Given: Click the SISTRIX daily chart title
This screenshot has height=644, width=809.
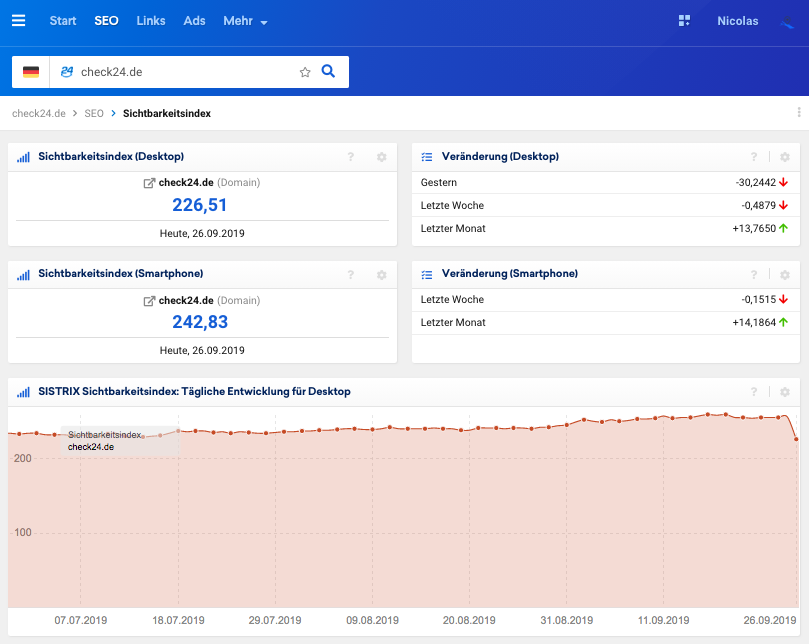Looking at the screenshot, I should coord(195,391).
